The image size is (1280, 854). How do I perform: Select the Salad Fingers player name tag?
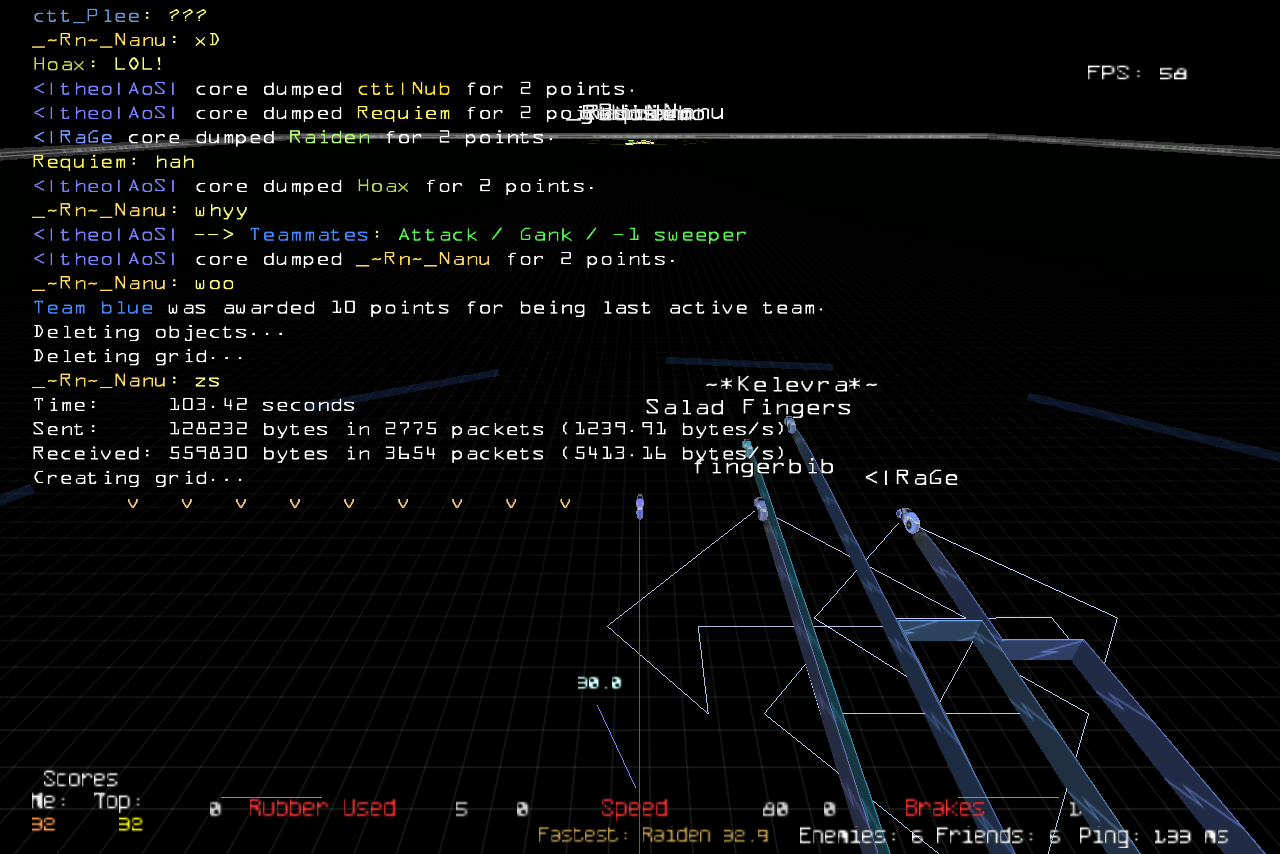click(748, 408)
